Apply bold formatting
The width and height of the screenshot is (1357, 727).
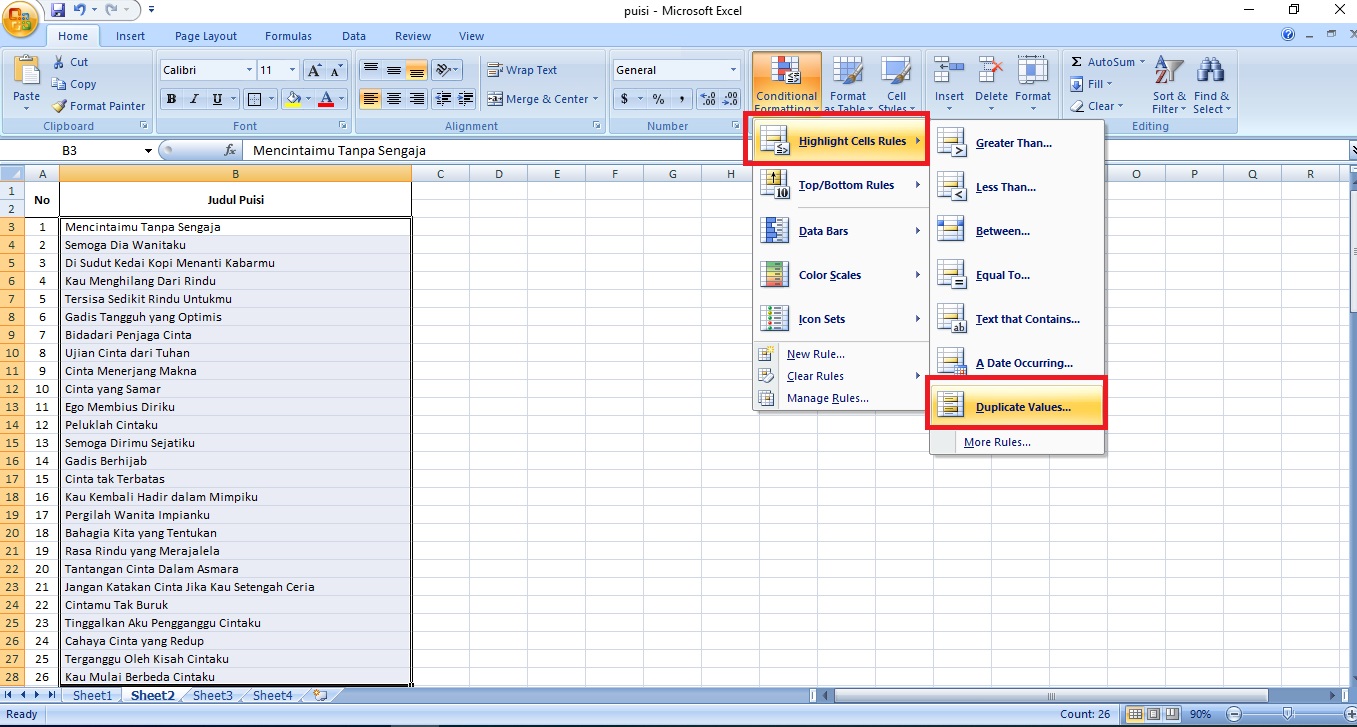170,99
